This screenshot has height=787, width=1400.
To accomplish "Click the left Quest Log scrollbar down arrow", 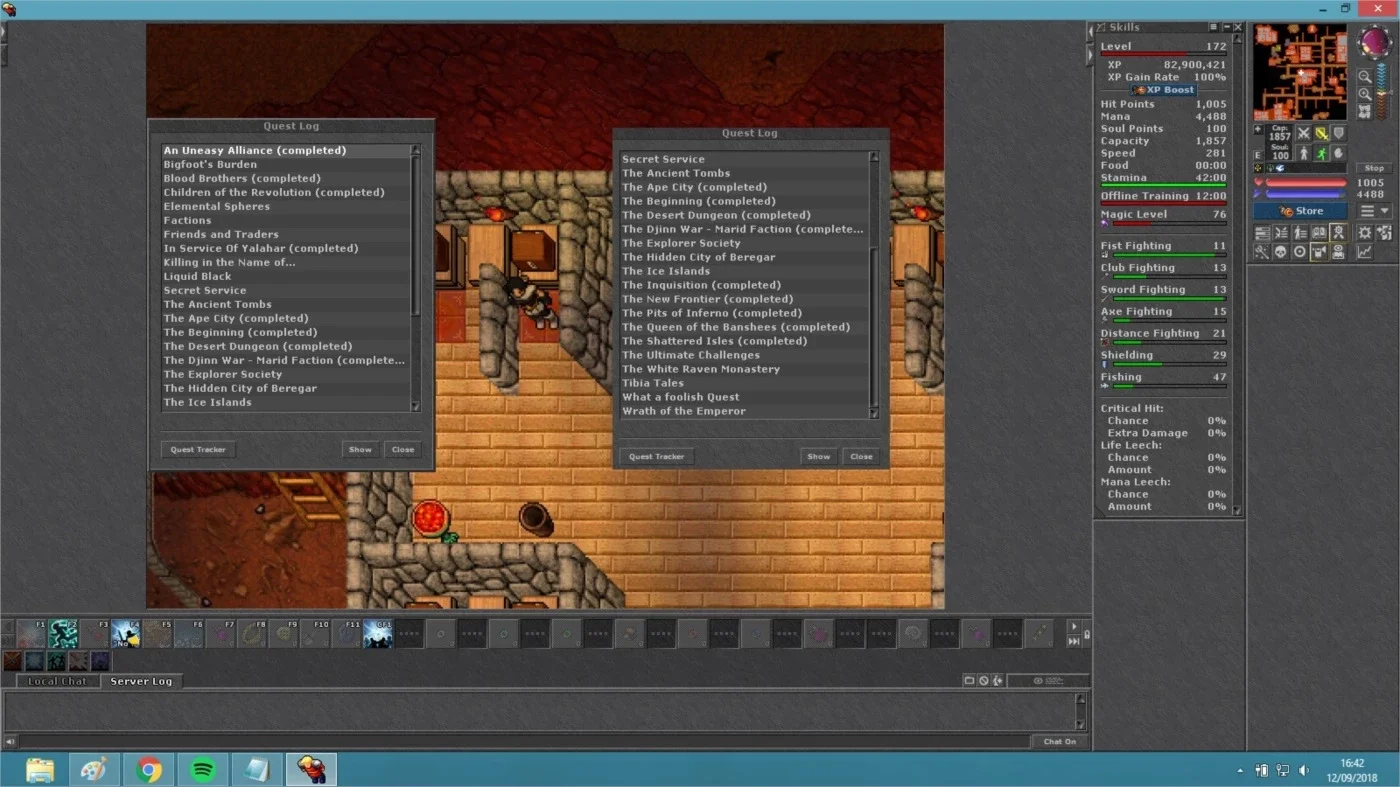I will pyautogui.click(x=416, y=406).
